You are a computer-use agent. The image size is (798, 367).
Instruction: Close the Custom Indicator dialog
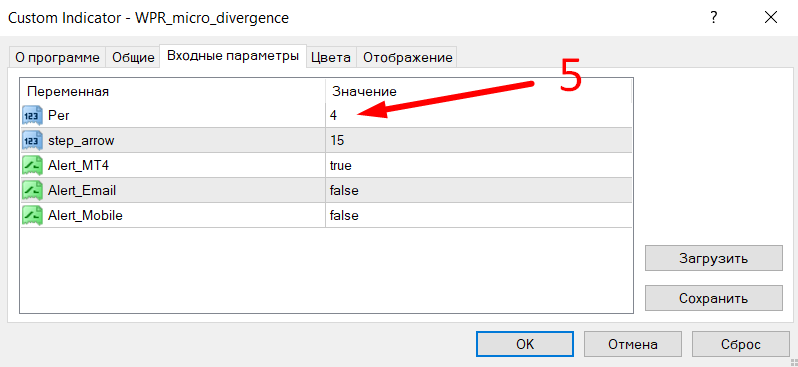point(771,18)
